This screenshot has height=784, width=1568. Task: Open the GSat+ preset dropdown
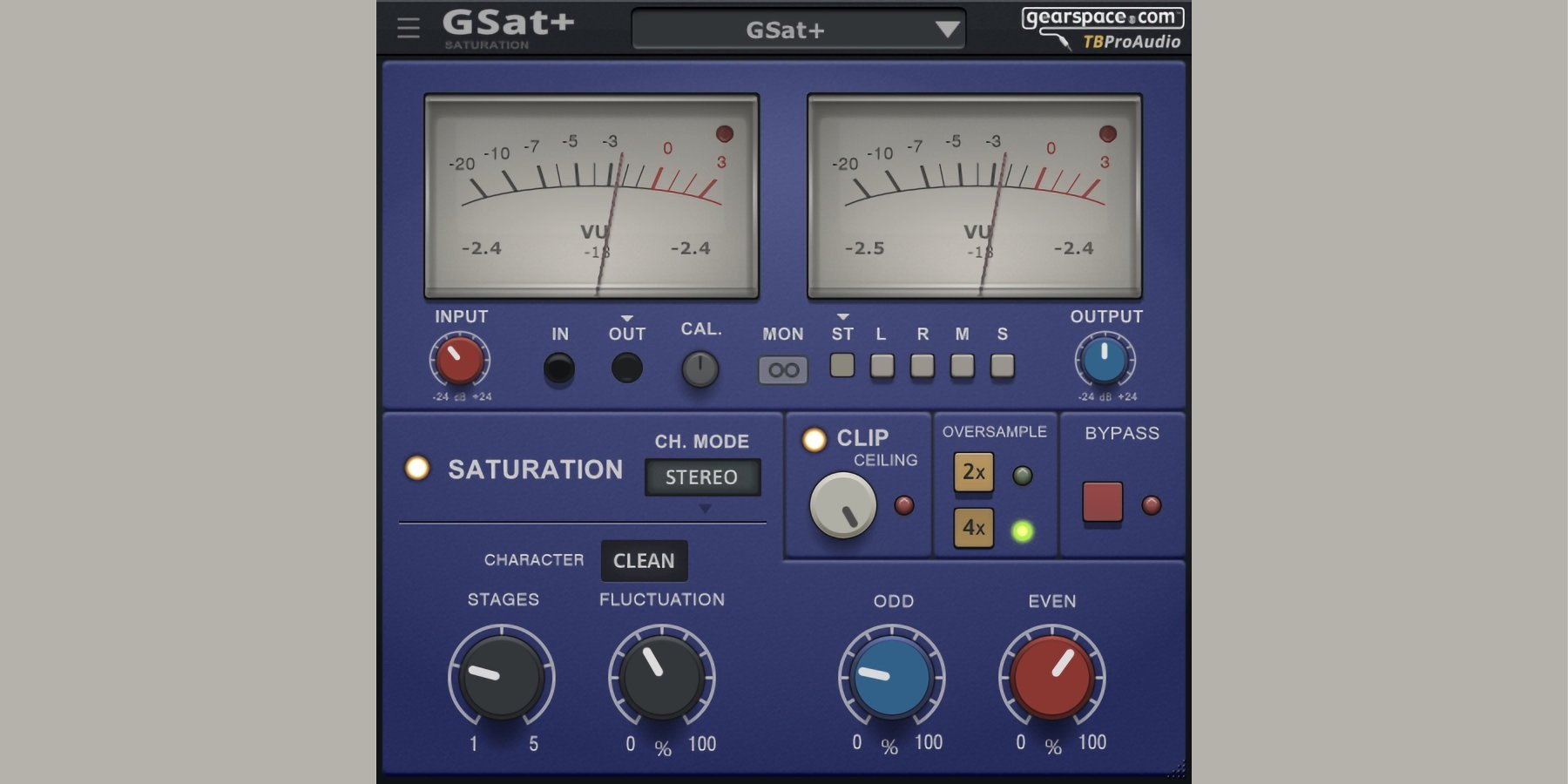798,30
